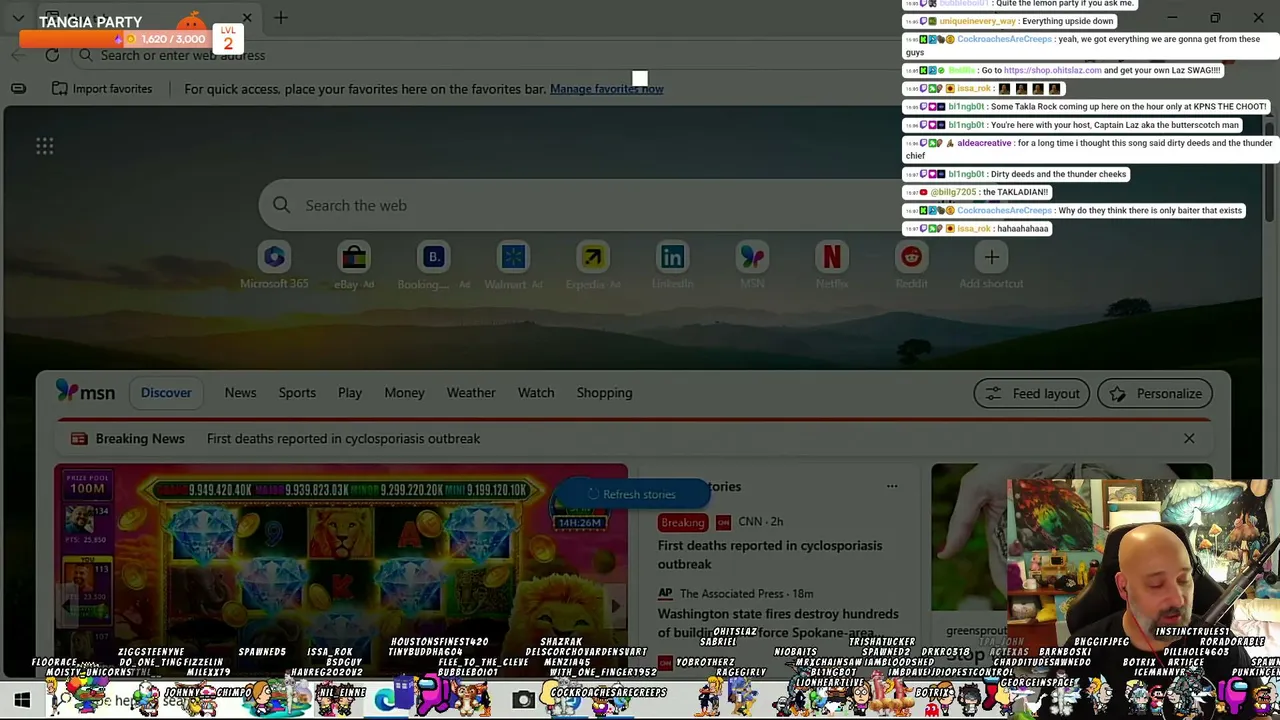Click the favorites bar icon beside Import favorites
Screen dimensions: 1280x720
(18, 88)
